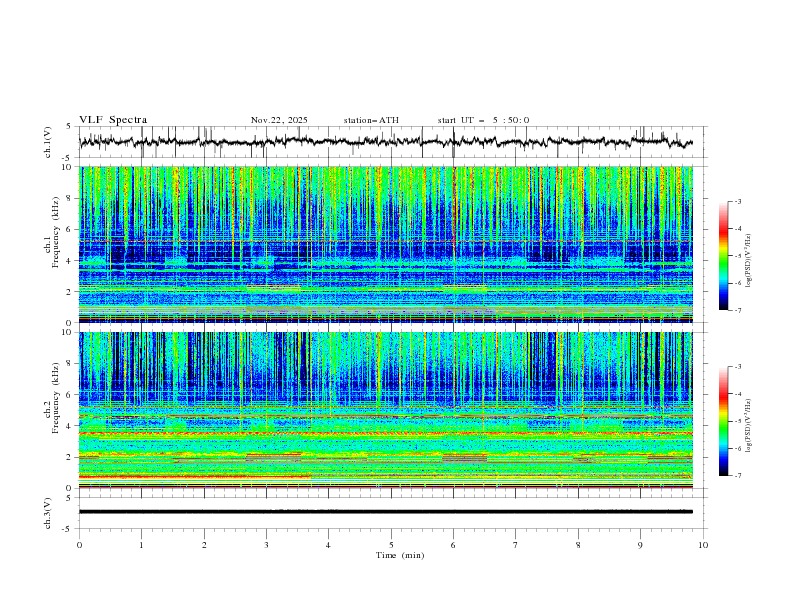This screenshot has width=792, height=612.
Task: Click the "start UT = 5 :50: 0" header text
Action: point(483,120)
